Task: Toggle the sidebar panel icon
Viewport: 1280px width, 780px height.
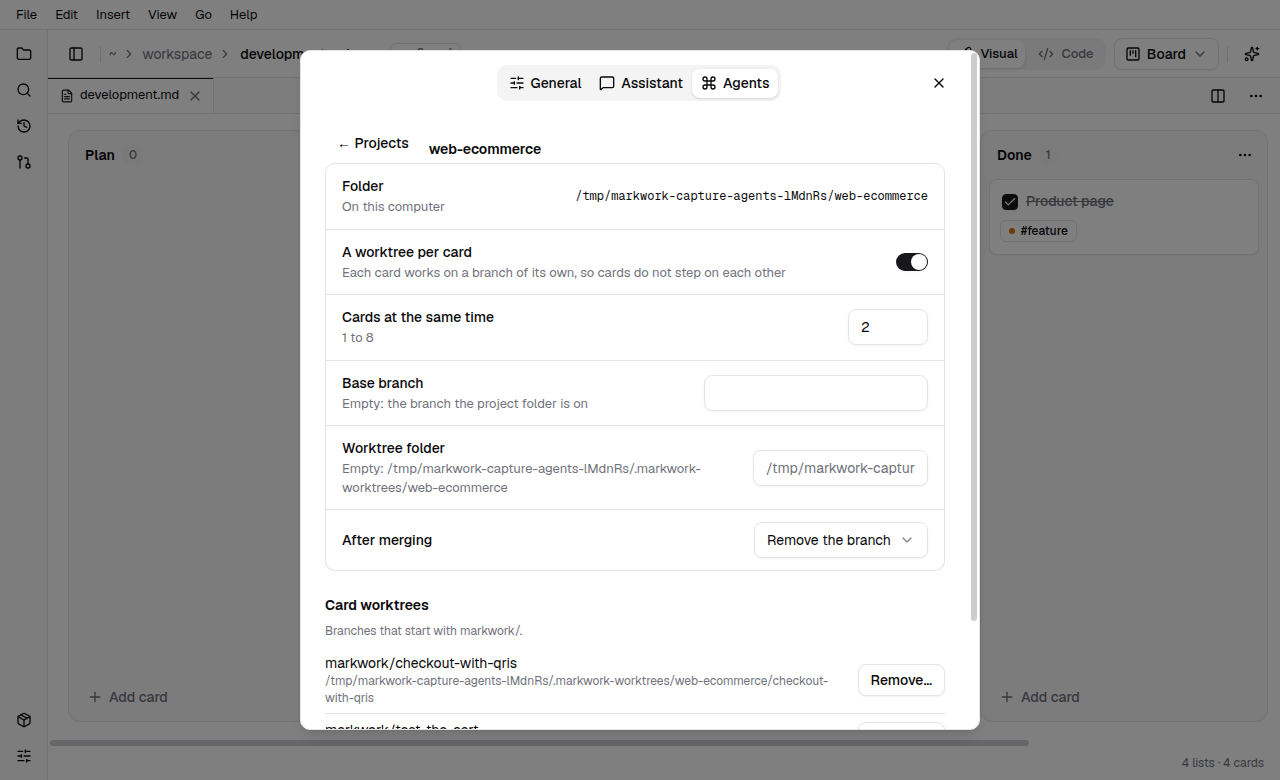Action: coord(76,54)
